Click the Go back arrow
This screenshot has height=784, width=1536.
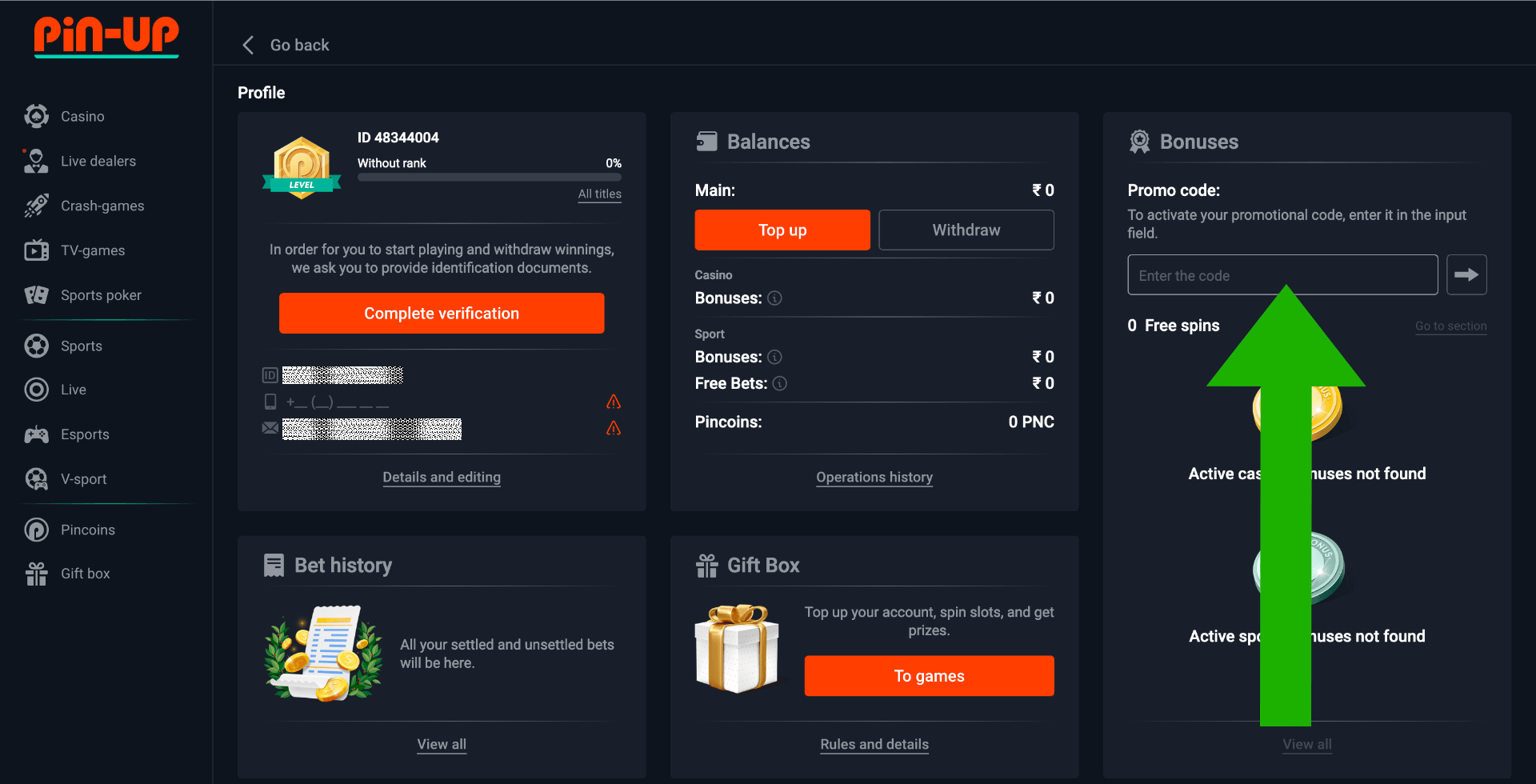[x=248, y=46]
